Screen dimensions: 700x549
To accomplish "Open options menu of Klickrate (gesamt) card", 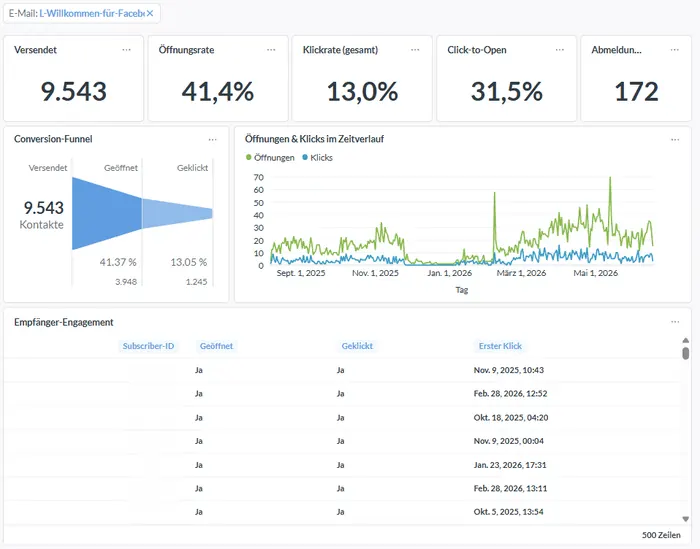I will [x=415, y=50].
